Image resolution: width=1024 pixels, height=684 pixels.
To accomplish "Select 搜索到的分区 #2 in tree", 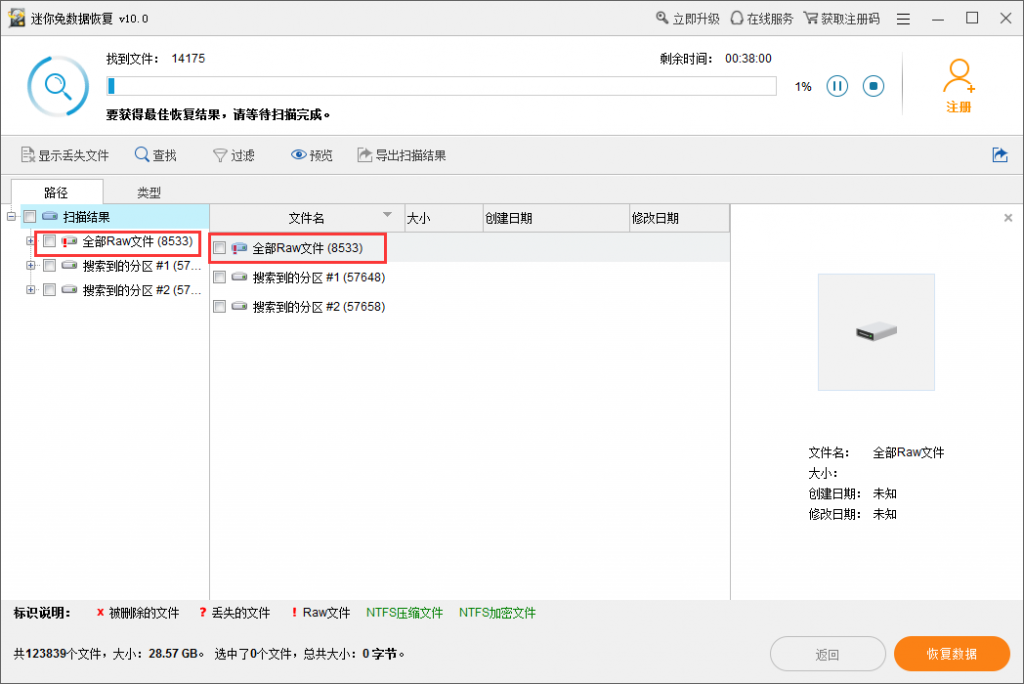I will (x=141, y=290).
